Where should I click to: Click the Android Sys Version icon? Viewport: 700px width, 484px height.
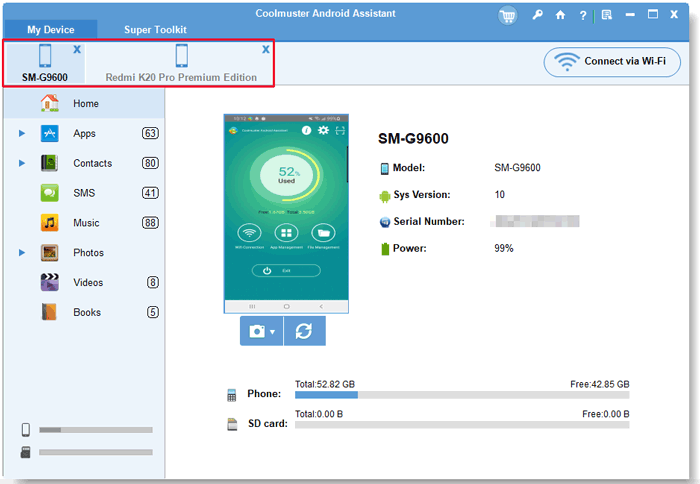[384, 196]
